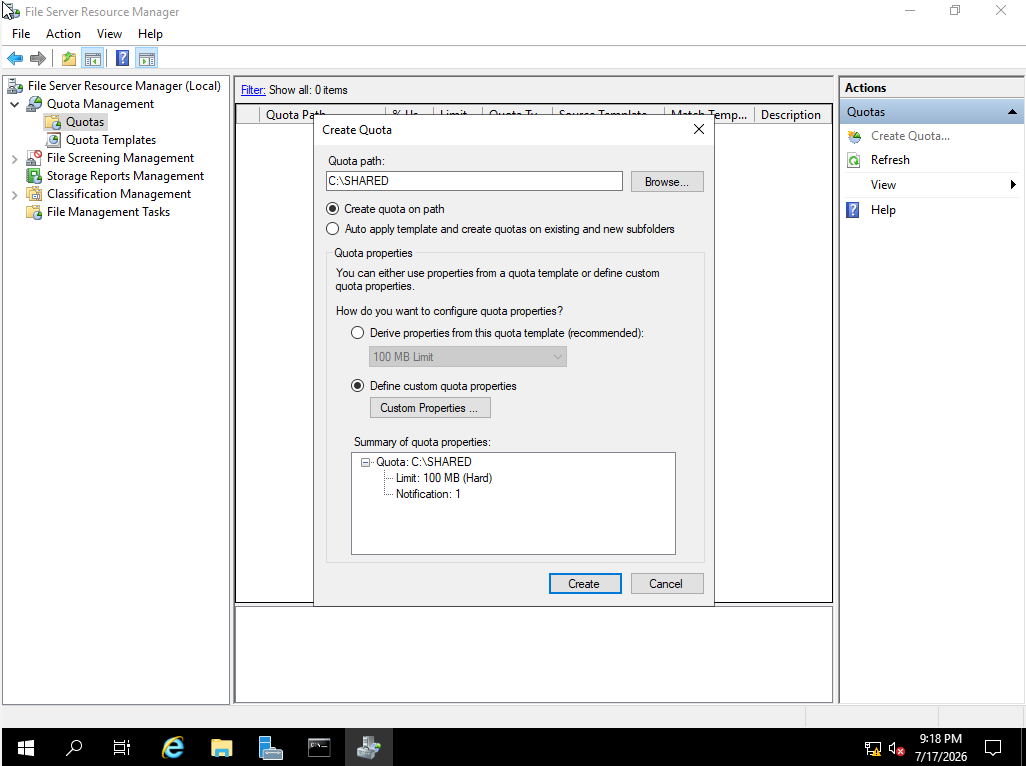Click the Custom Properties ... button
1026x766 pixels.
tap(430, 408)
